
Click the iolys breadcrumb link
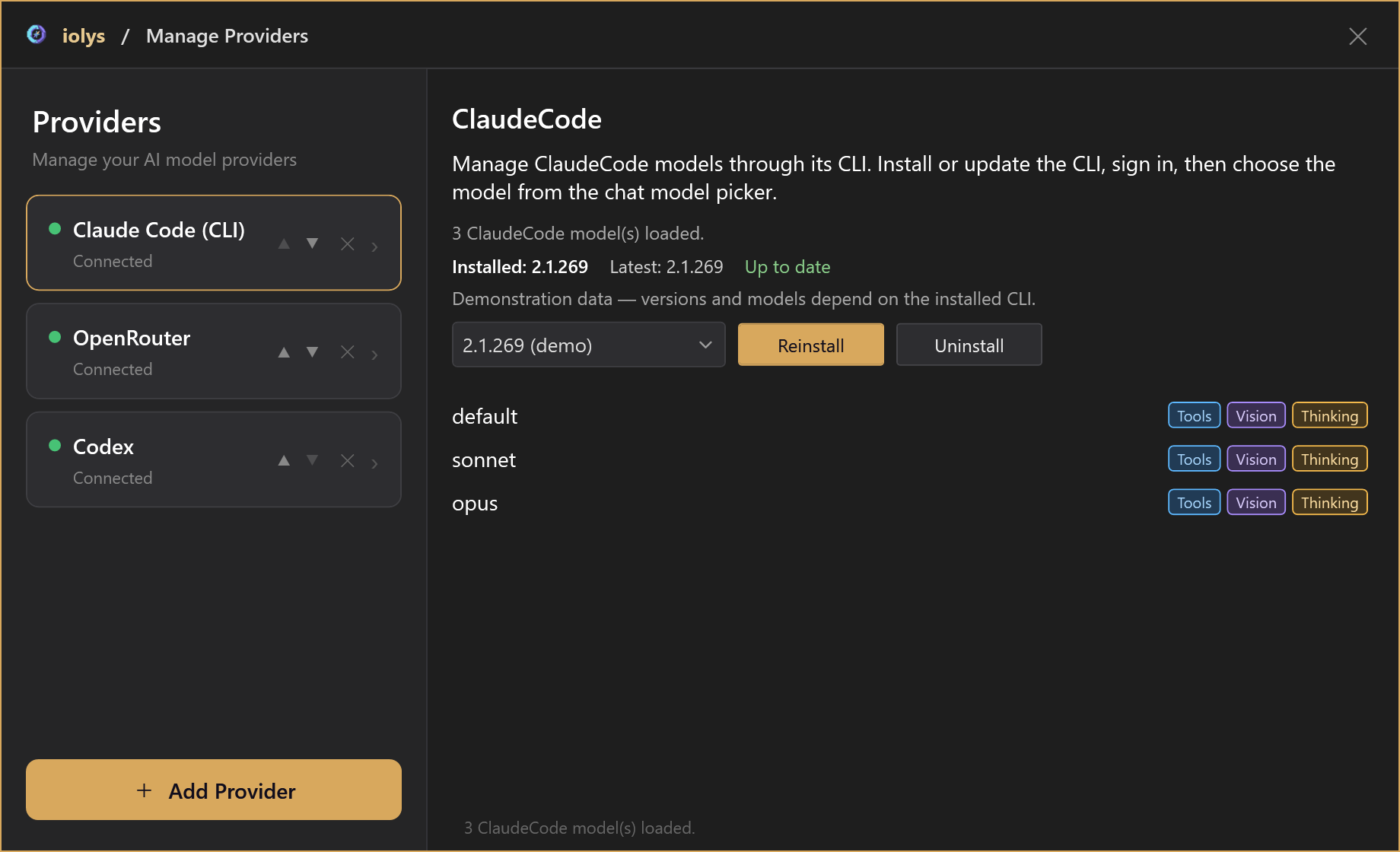point(84,36)
